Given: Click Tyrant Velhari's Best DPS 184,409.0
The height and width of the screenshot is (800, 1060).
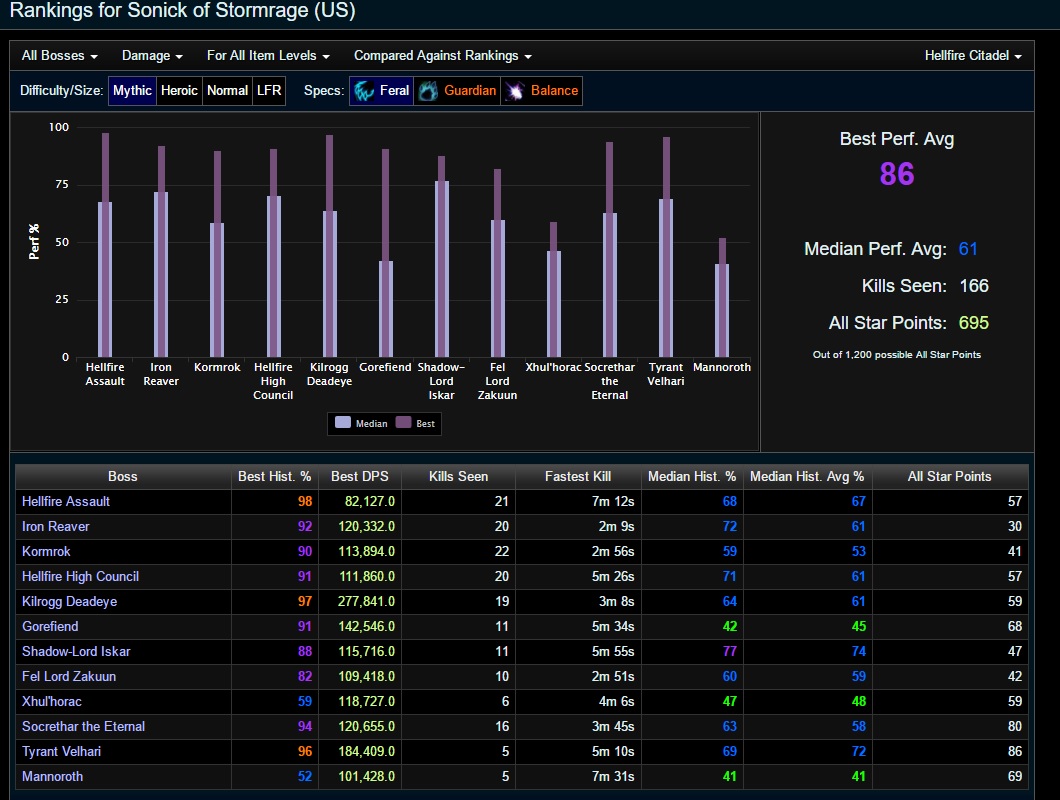Looking at the screenshot, I should (x=366, y=751).
